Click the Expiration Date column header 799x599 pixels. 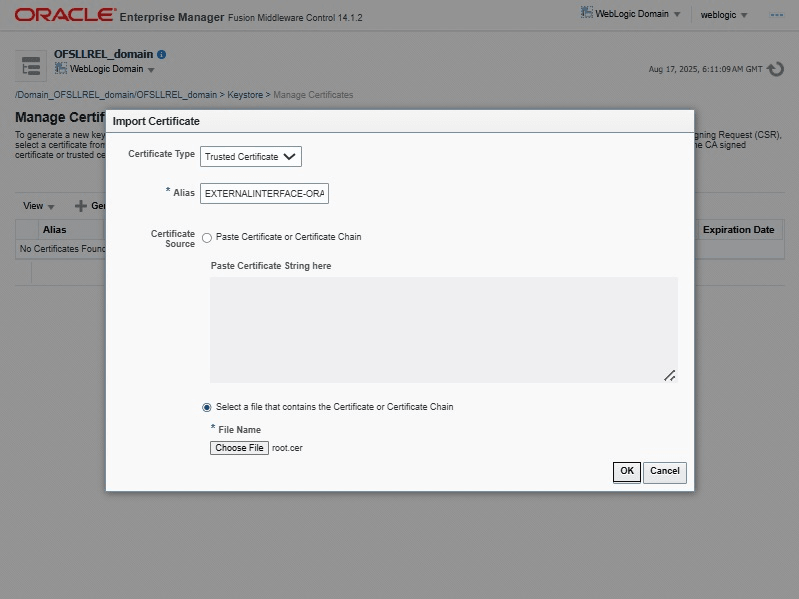[x=738, y=230]
